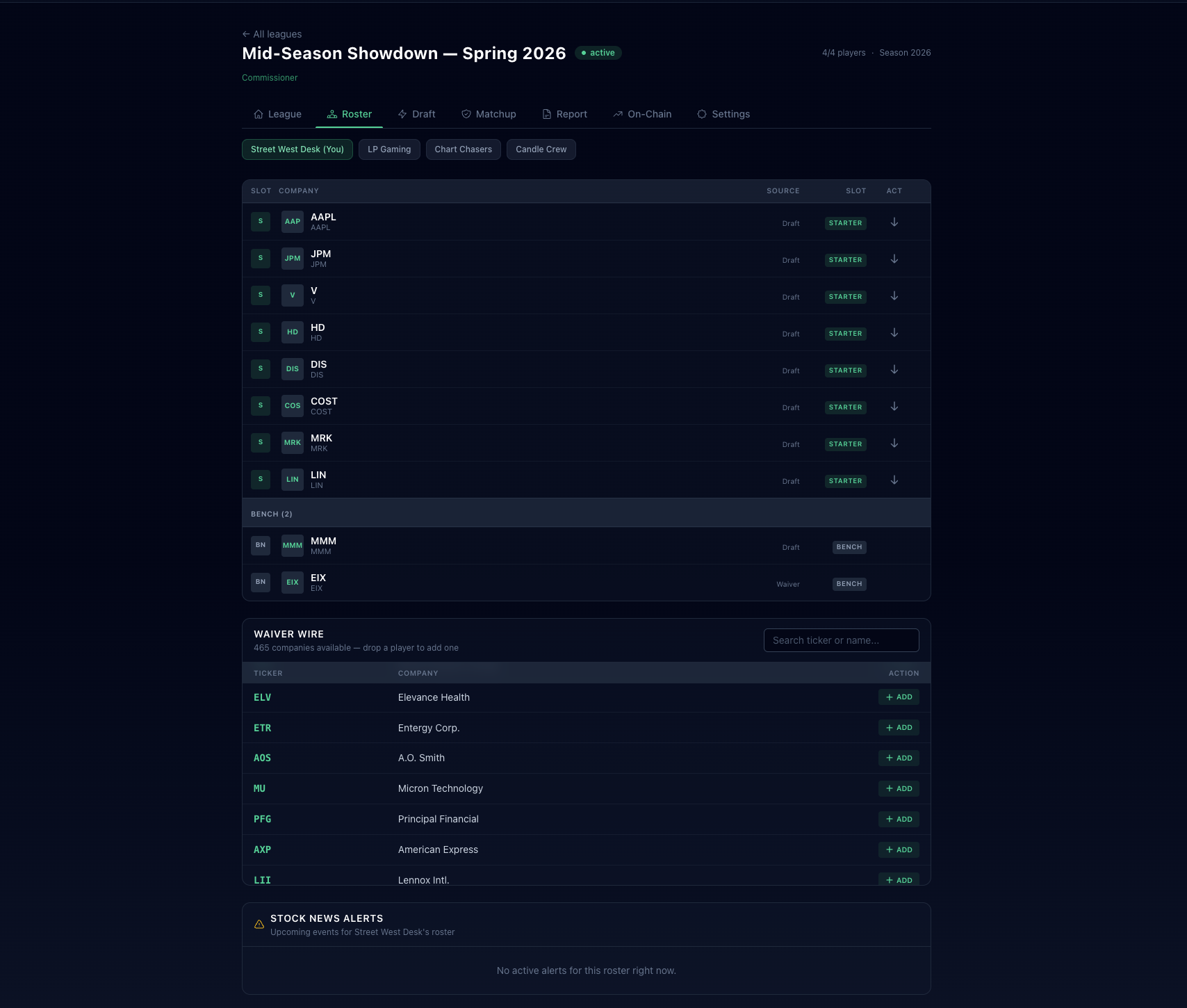Click the STARTER badge for AAPL
This screenshot has width=1187, height=1008.
tap(846, 223)
